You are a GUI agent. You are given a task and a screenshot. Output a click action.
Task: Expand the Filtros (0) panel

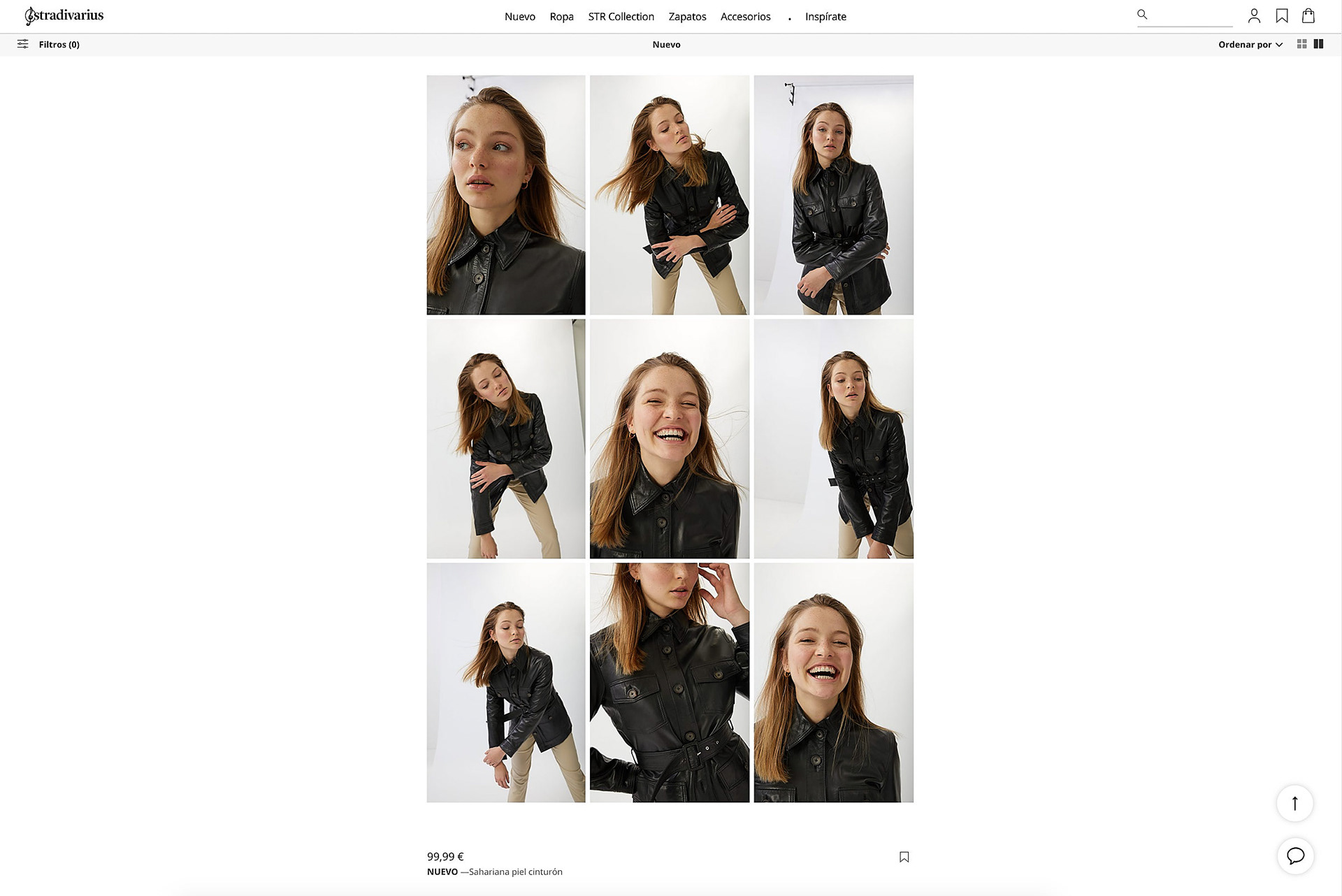point(59,45)
